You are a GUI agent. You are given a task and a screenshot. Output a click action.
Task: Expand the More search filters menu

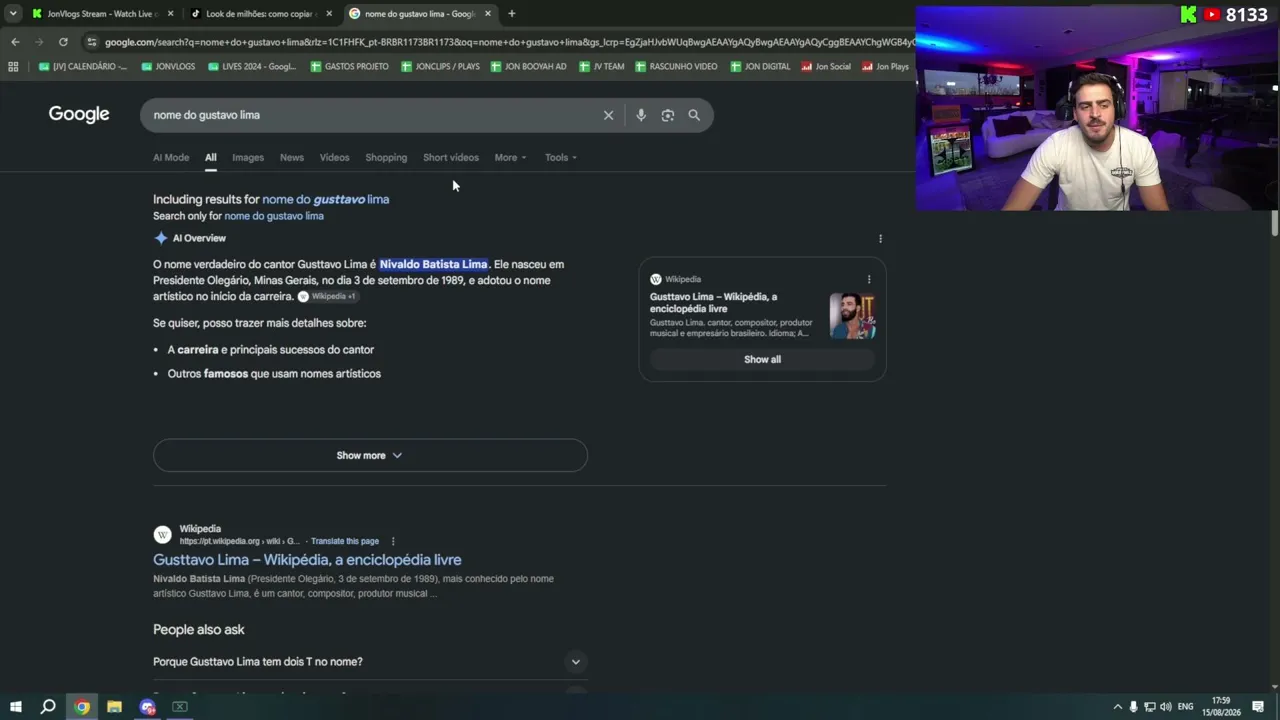coord(510,157)
